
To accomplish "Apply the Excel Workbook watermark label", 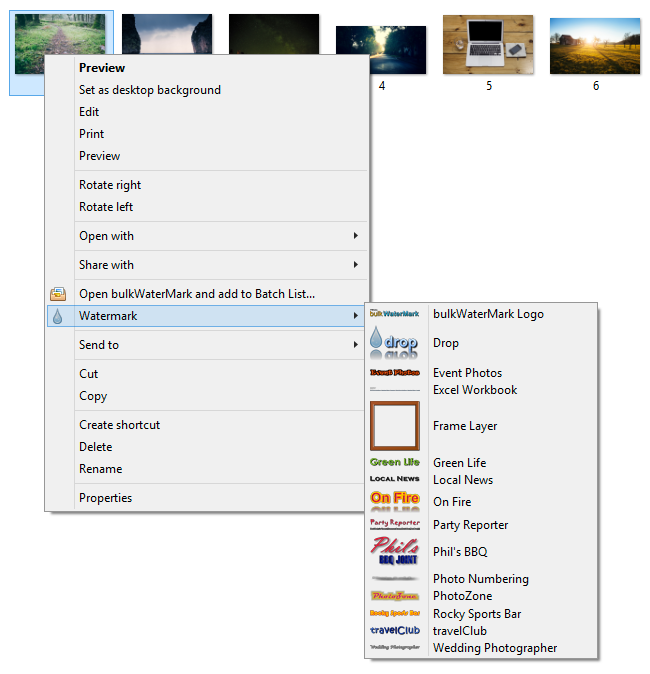I will pos(475,390).
